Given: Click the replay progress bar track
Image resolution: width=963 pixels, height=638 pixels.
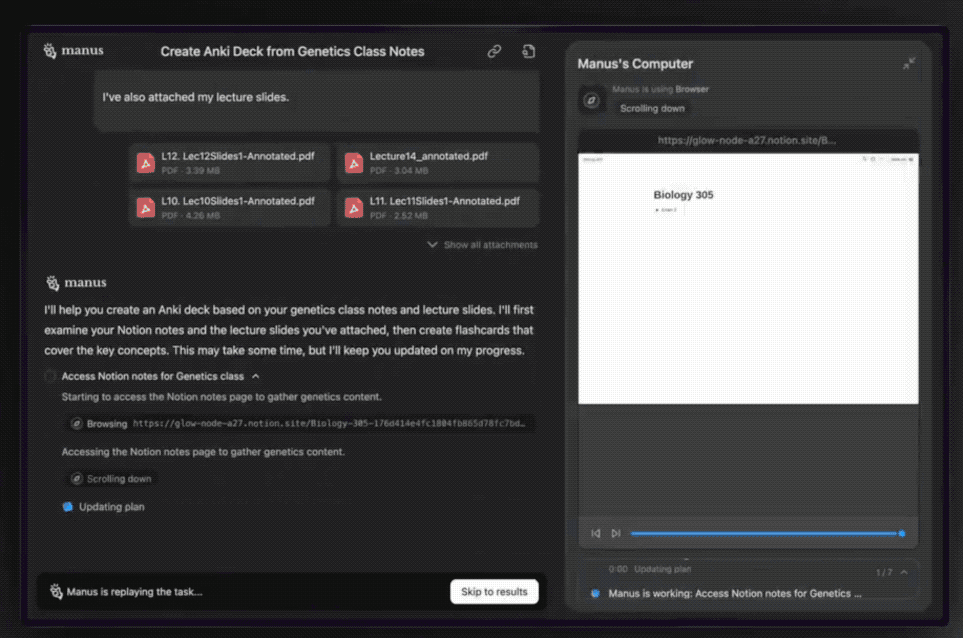Looking at the screenshot, I should click(764, 533).
